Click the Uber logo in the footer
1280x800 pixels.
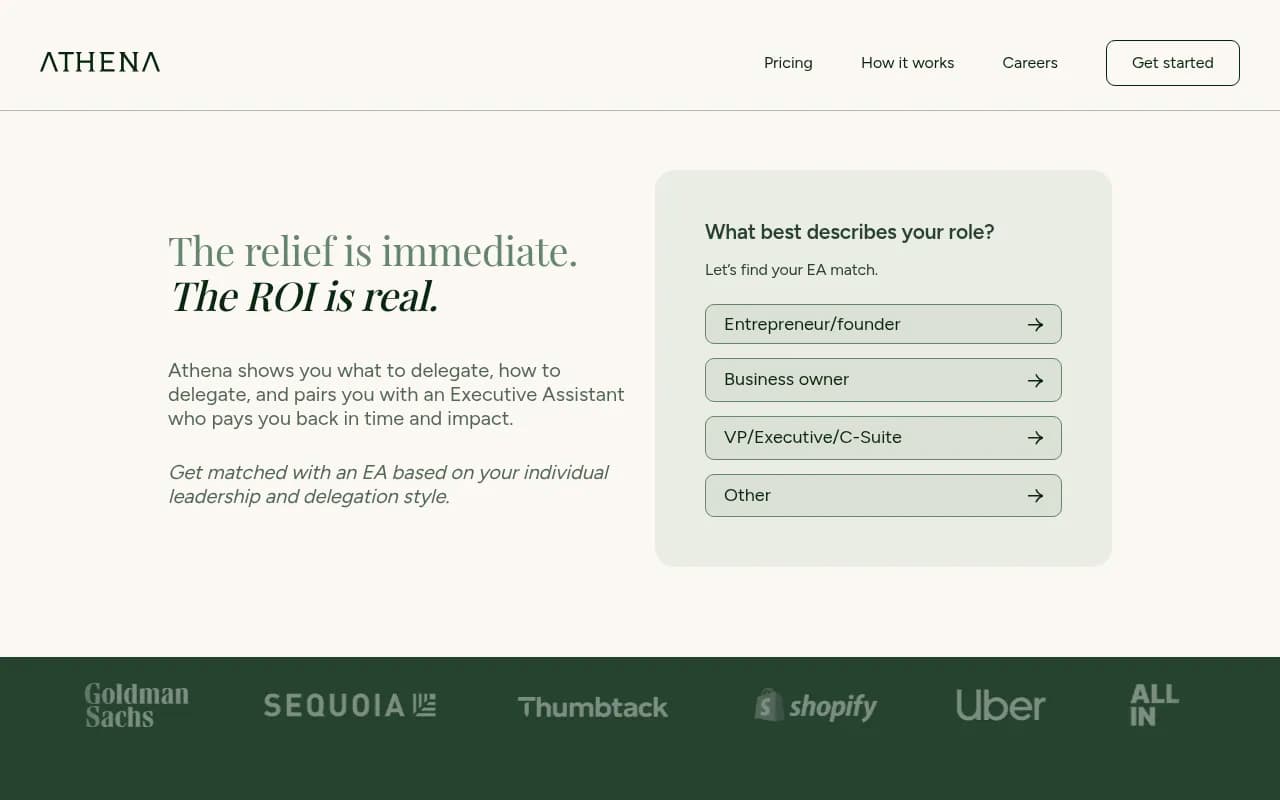point(1000,705)
